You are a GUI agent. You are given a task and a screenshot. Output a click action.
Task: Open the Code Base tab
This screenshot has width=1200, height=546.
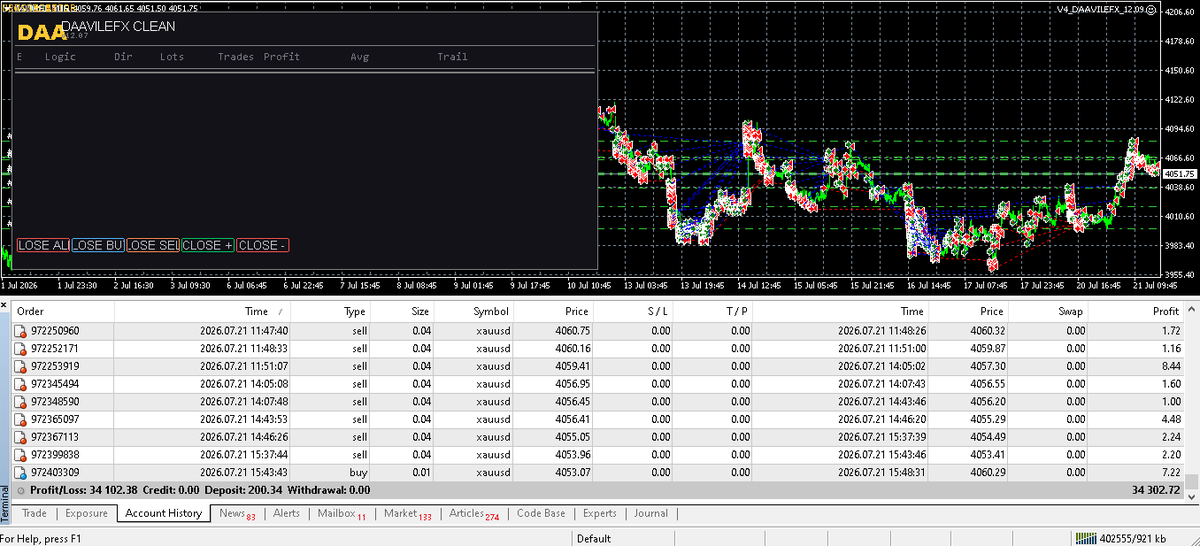pos(541,514)
